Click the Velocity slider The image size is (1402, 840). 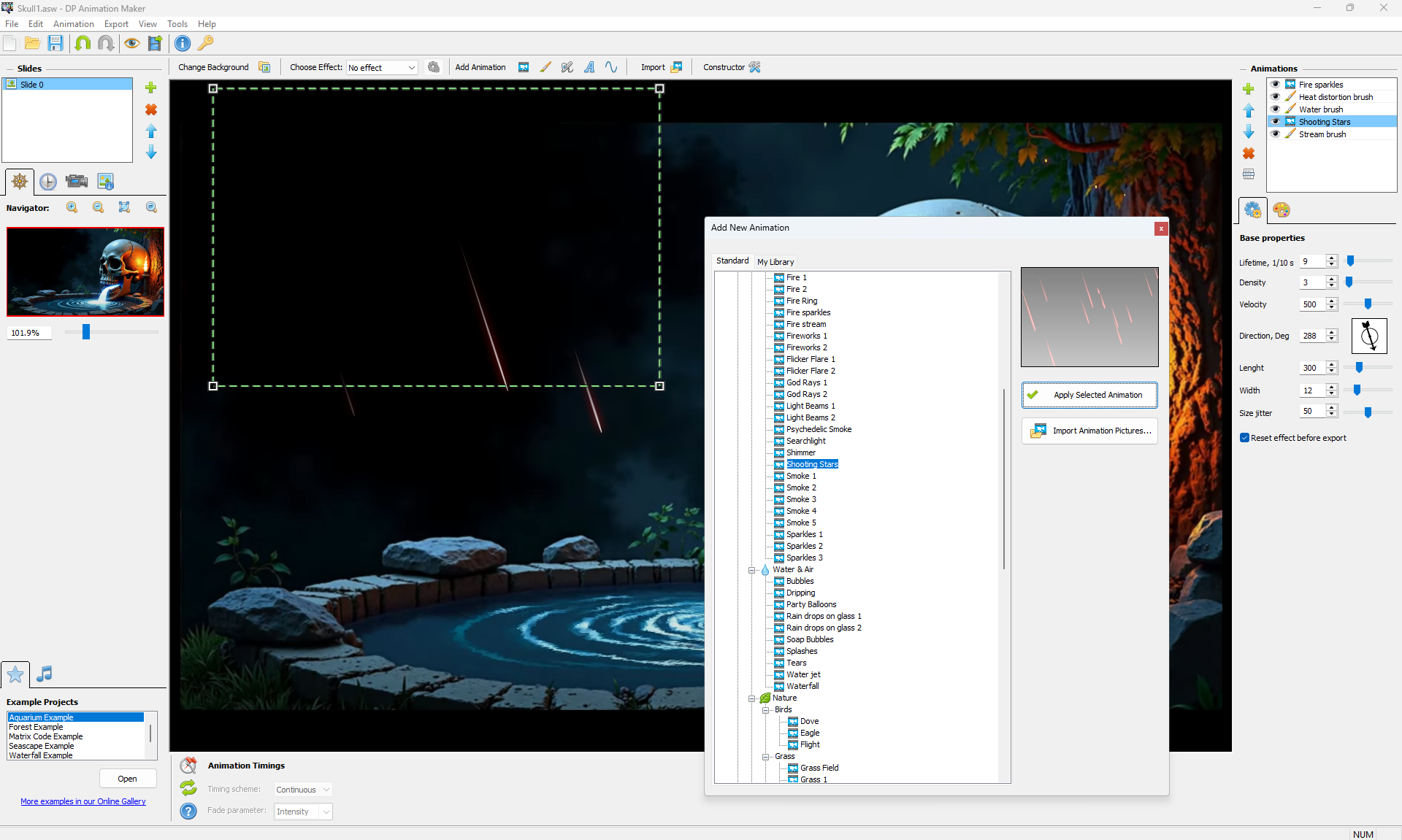(1368, 304)
